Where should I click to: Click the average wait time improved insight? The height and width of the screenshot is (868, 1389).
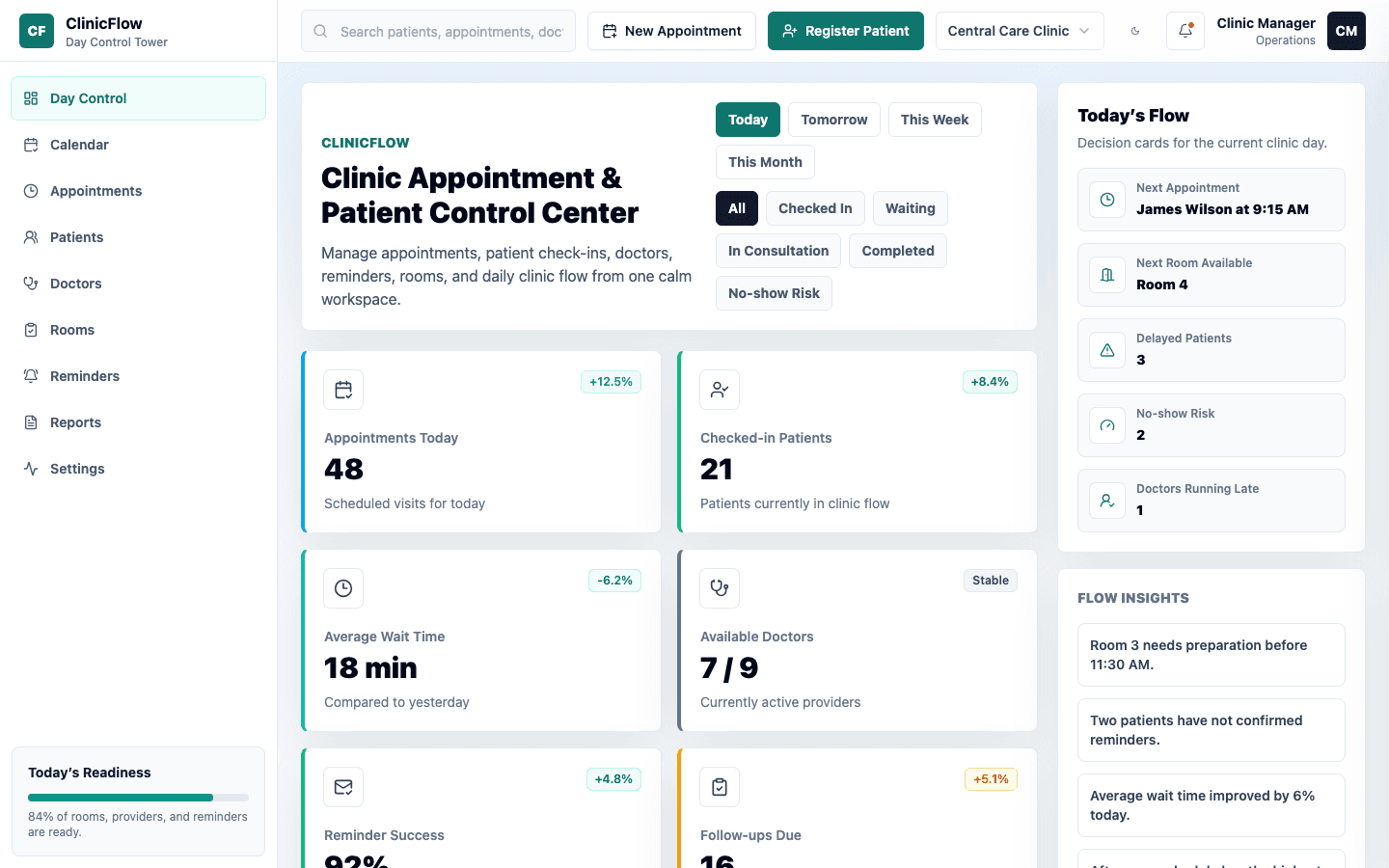click(x=1212, y=805)
